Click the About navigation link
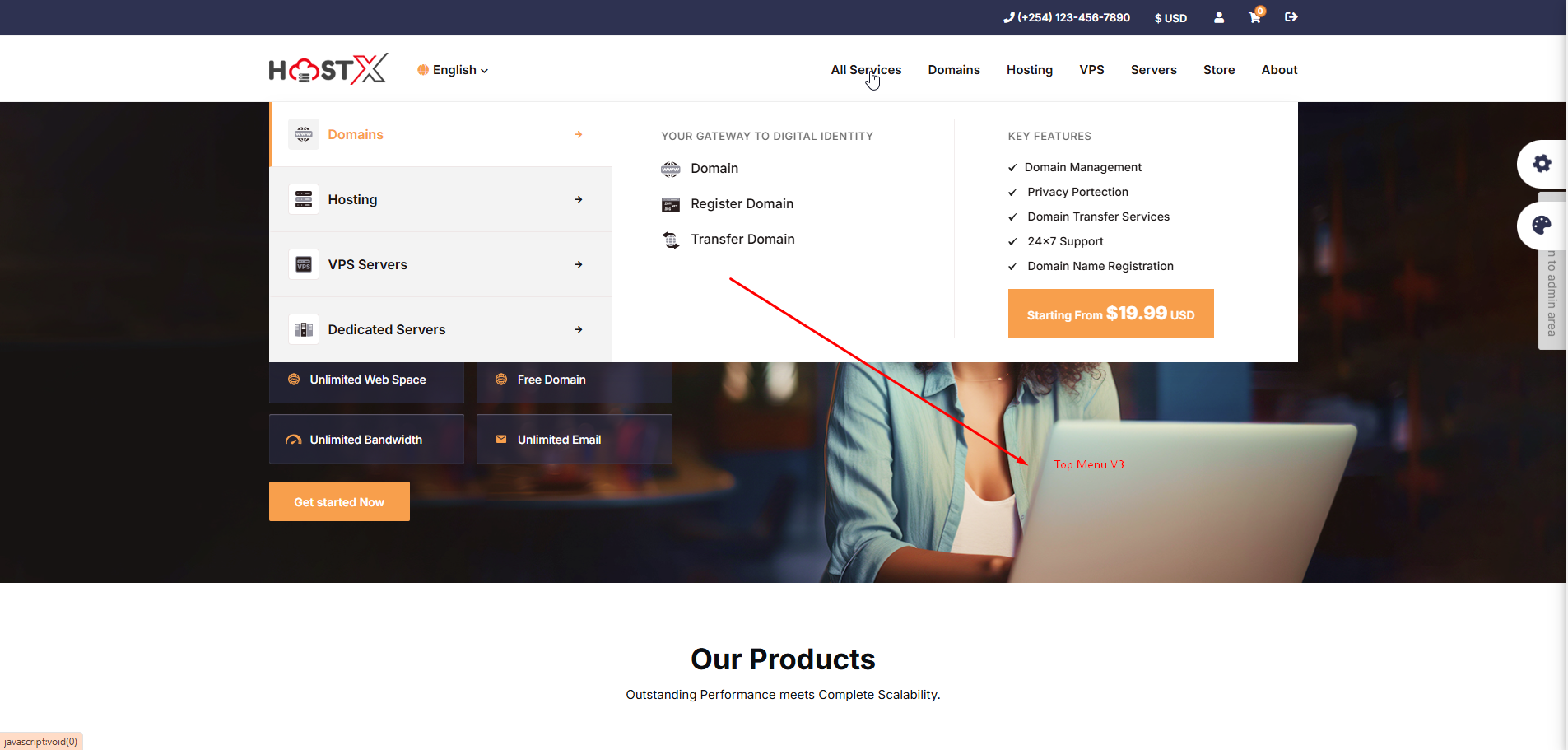This screenshot has width=1568, height=750. pos(1279,70)
